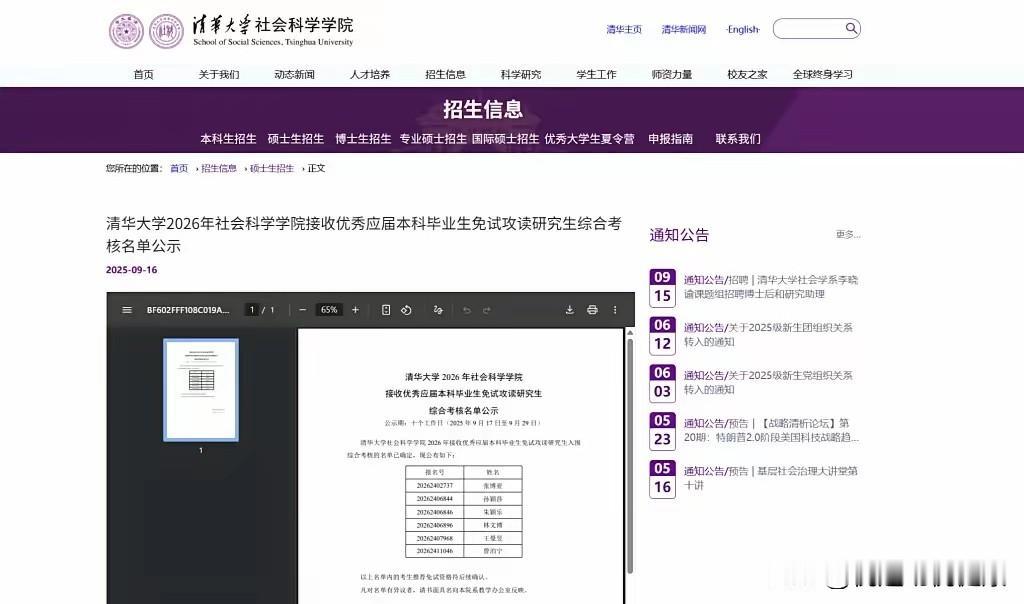The width and height of the screenshot is (1024, 604).
Task: Select 本科生招生 sub-navigation tab
Action: point(228,138)
